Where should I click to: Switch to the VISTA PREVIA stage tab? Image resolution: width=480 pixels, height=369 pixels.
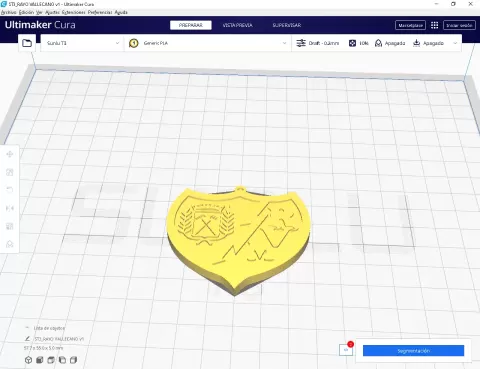(238, 25)
